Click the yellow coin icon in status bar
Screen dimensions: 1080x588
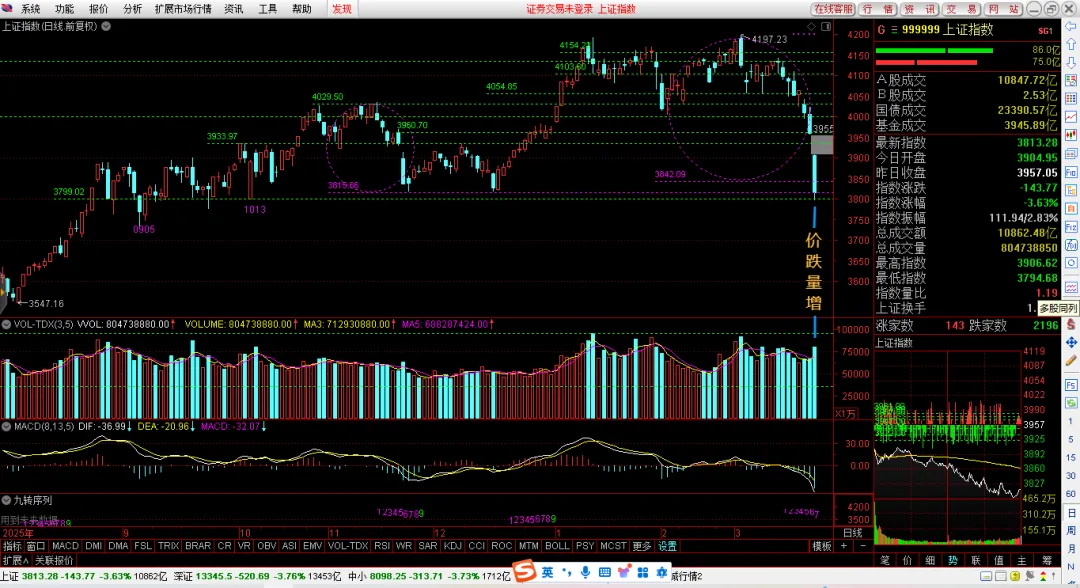[x=1015, y=576]
